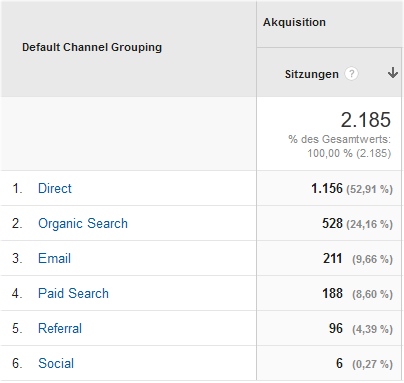The height and width of the screenshot is (383, 404).
Task: Open help icon next to Sitzungen
Action: 351,74
